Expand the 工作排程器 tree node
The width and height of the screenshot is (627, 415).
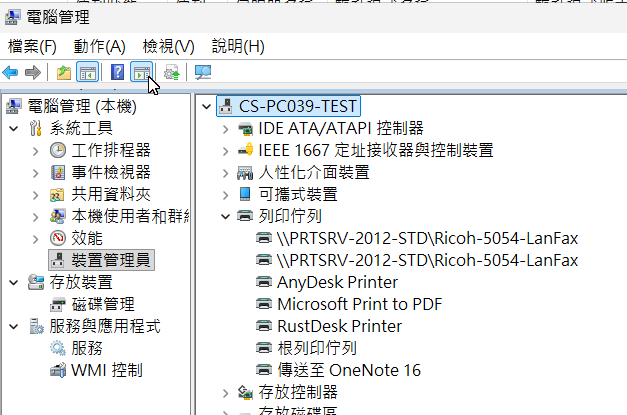[x=36, y=150]
